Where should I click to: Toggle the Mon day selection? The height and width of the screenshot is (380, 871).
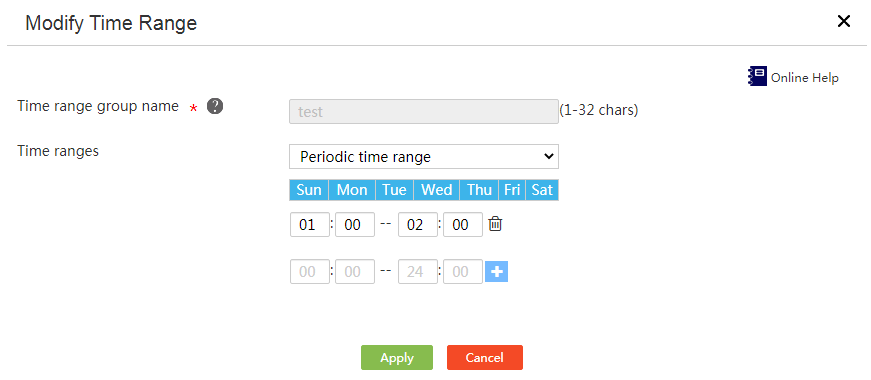352,190
